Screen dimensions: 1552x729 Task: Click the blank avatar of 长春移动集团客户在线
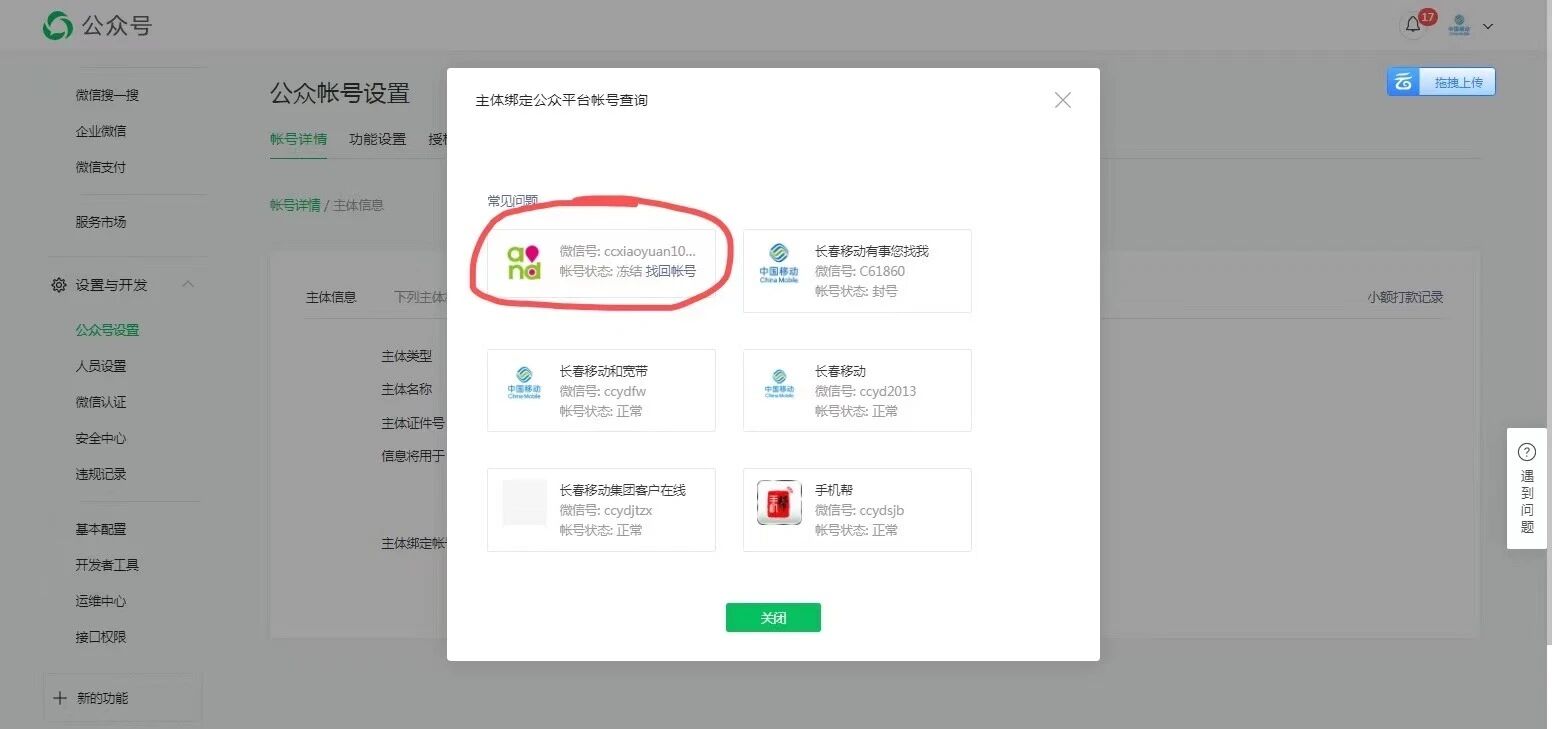pos(524,502)
